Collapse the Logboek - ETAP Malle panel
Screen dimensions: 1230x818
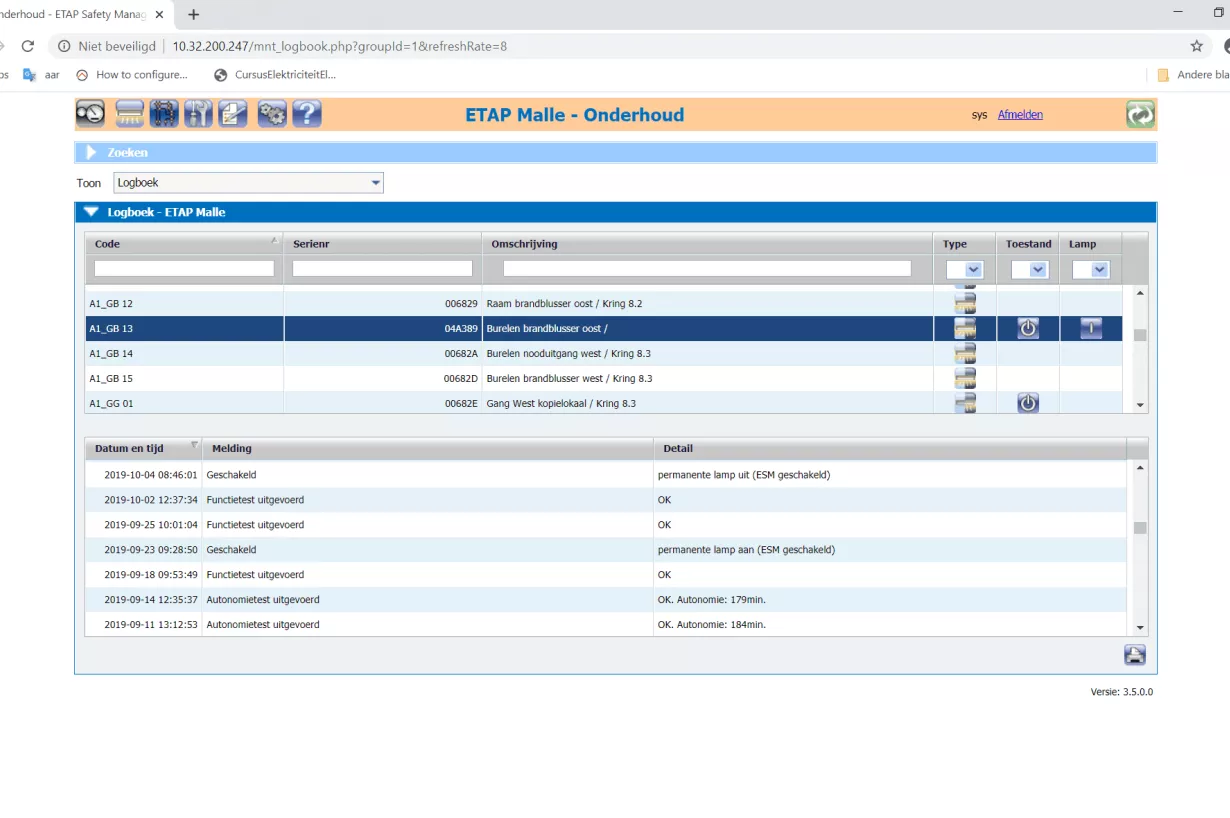[x=91, y=212]
